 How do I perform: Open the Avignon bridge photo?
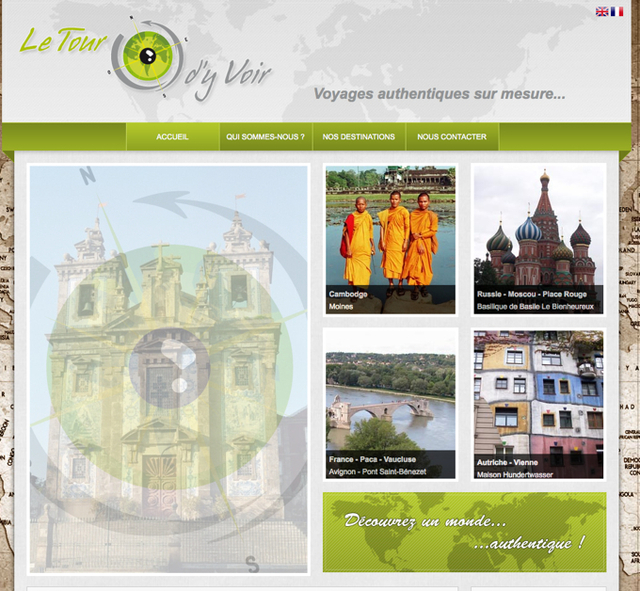[x=390, y=395]
